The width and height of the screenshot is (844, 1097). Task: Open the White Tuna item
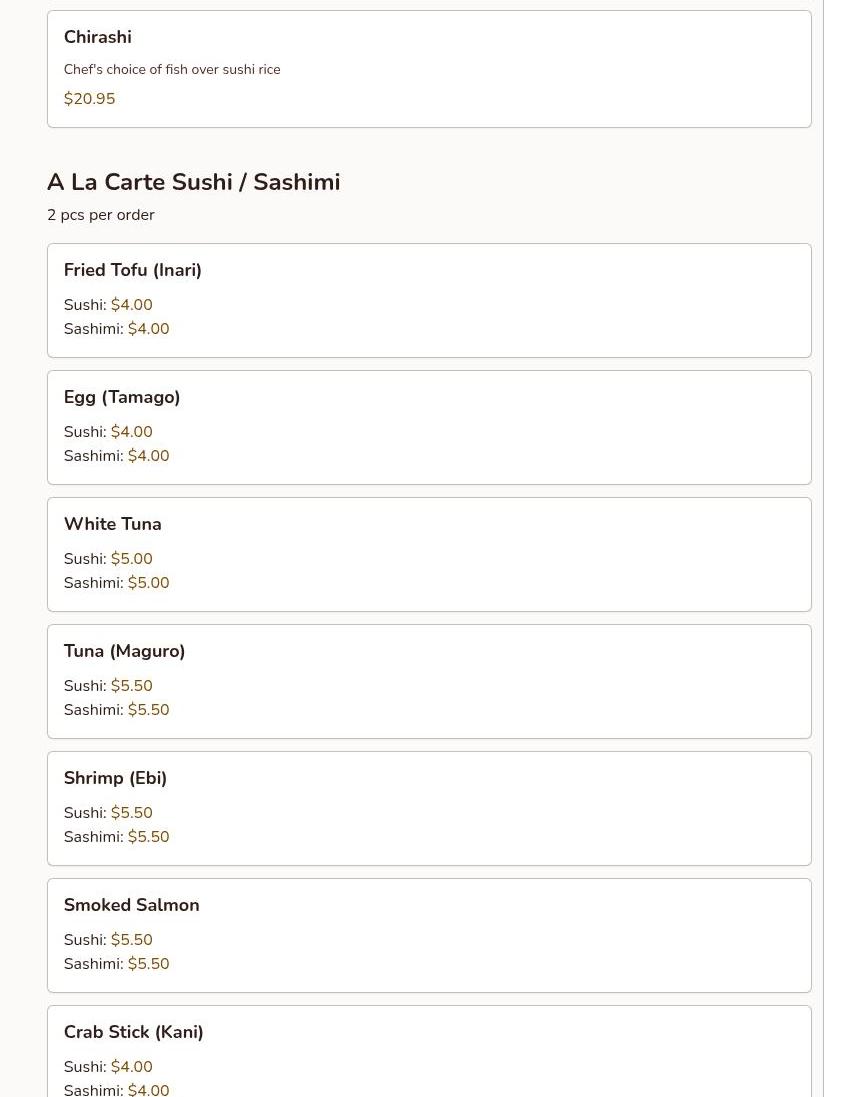click(x=112, y=524)
